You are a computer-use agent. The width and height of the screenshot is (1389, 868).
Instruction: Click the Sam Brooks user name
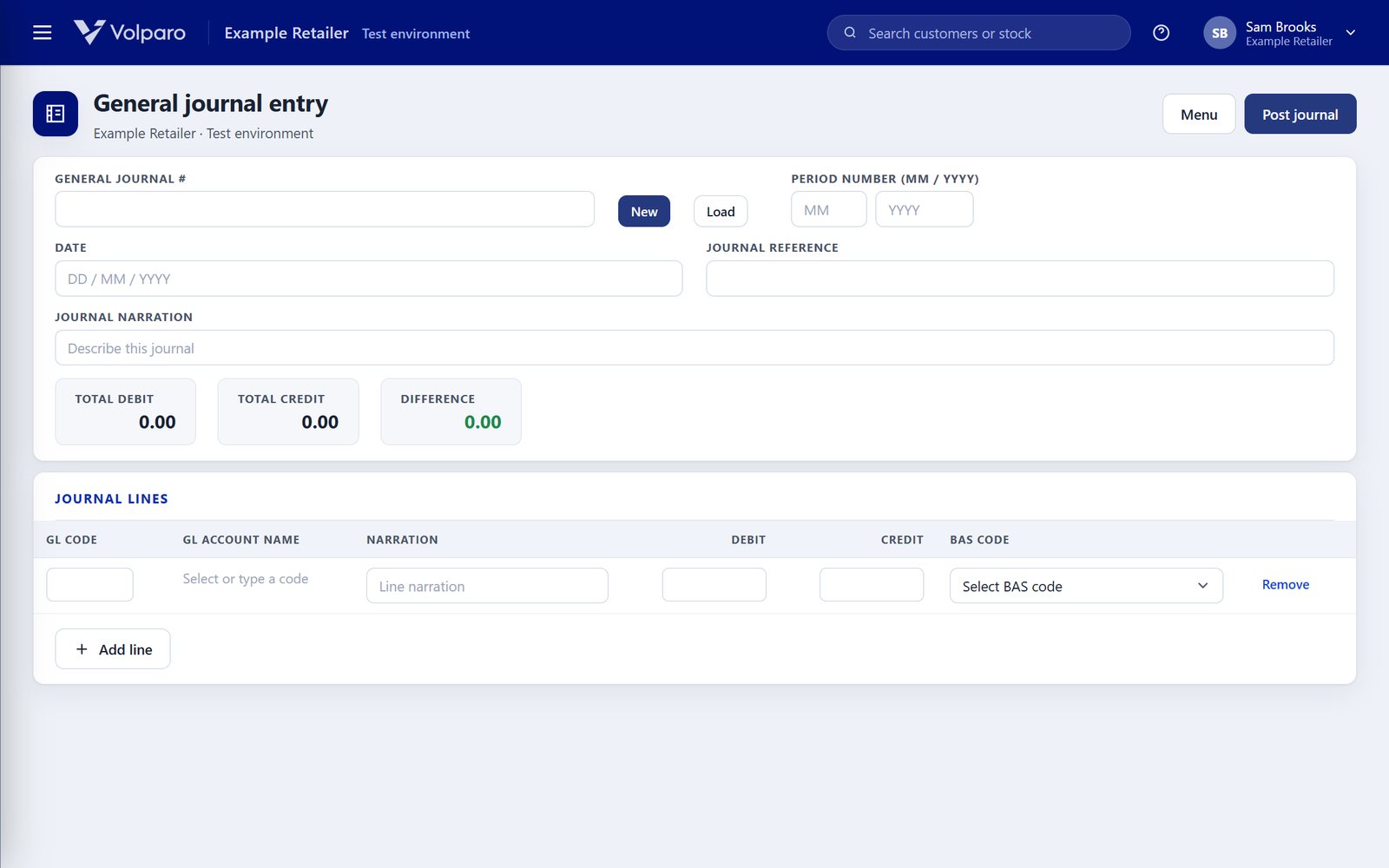[1280, 27]
